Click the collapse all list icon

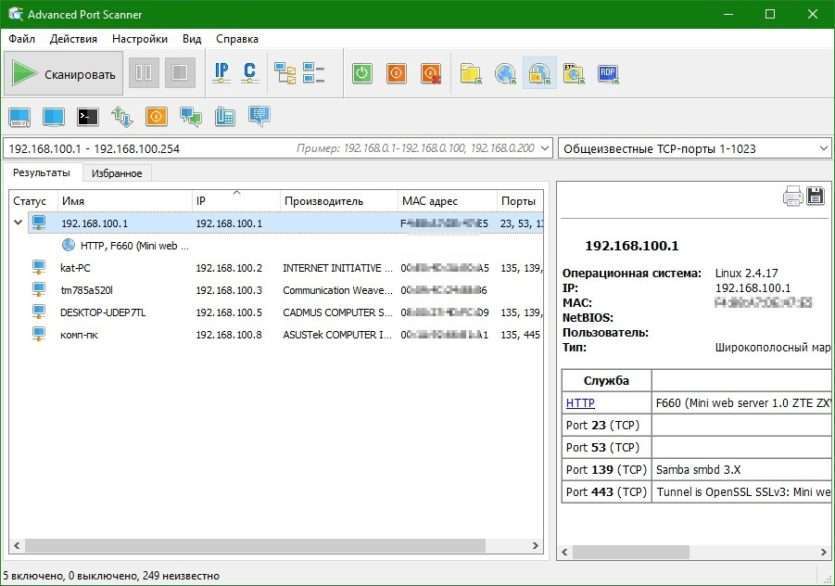coord(314,73)
